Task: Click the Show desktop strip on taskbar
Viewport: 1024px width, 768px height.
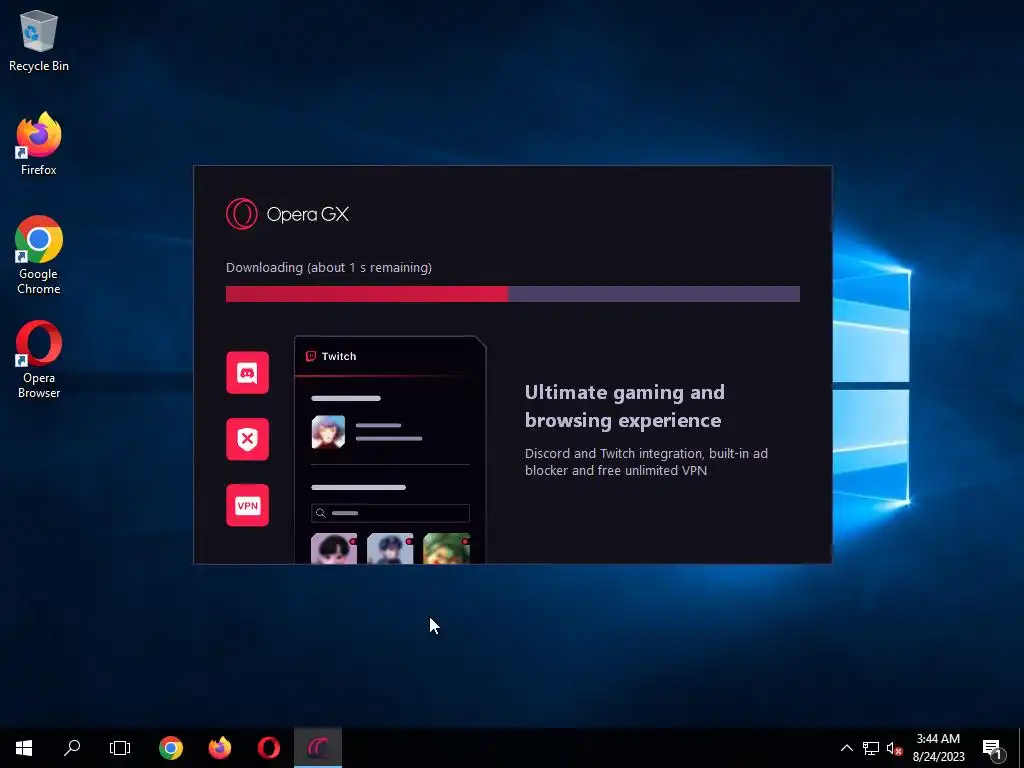Action: point(1021,748)
